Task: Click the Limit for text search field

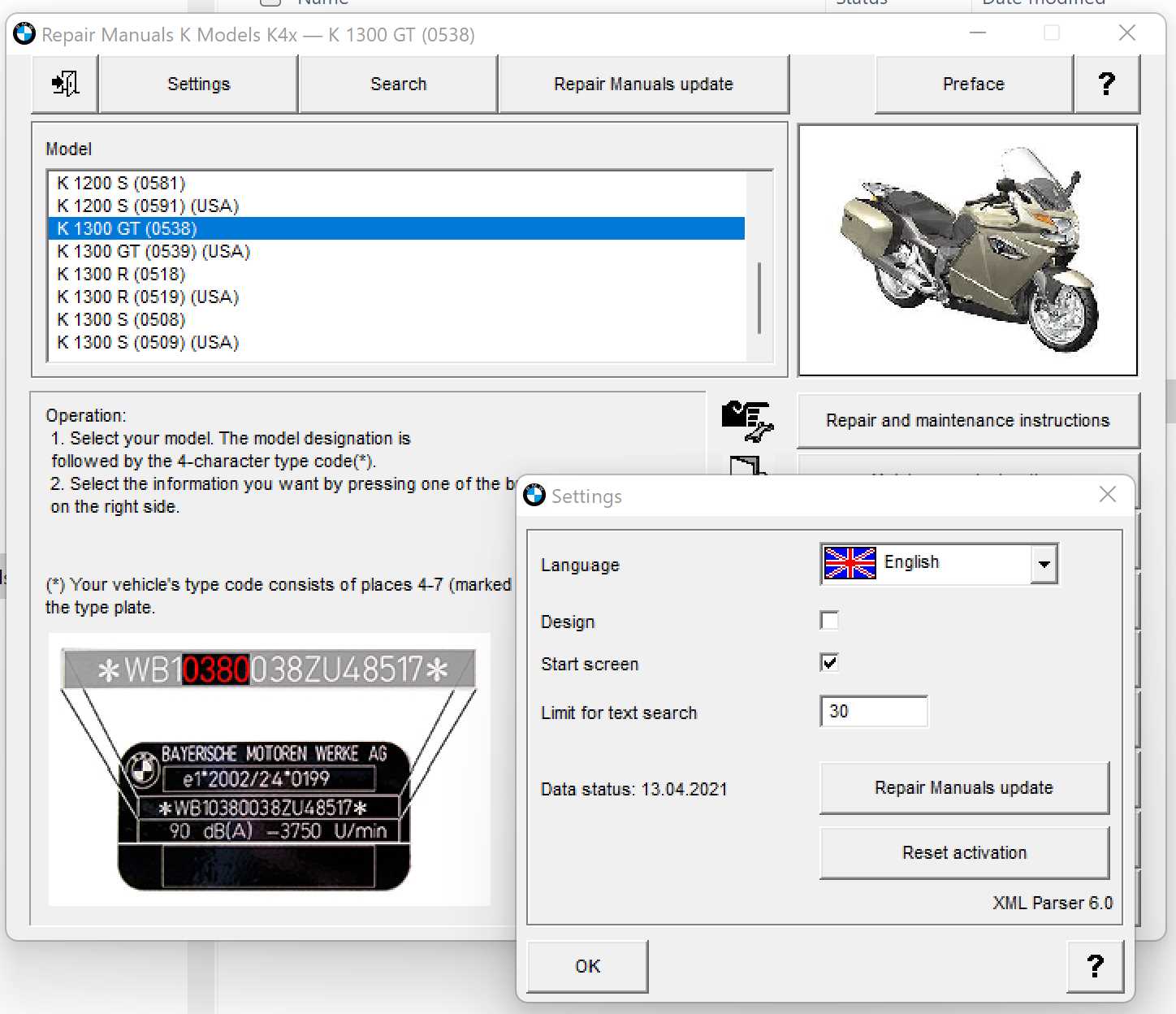Action: pos(874,712)
